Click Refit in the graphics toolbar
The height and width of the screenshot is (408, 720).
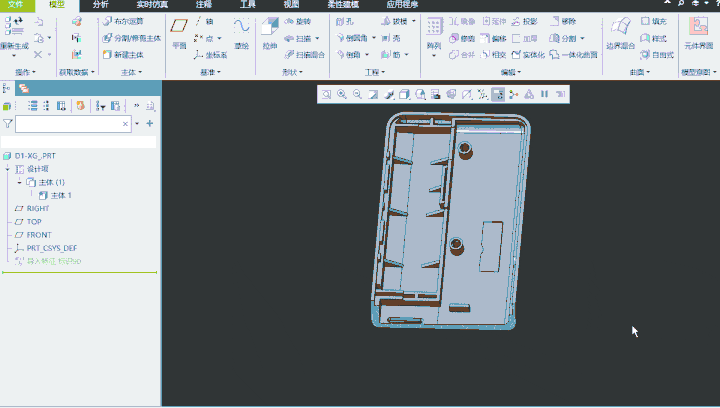pos(326,94)
